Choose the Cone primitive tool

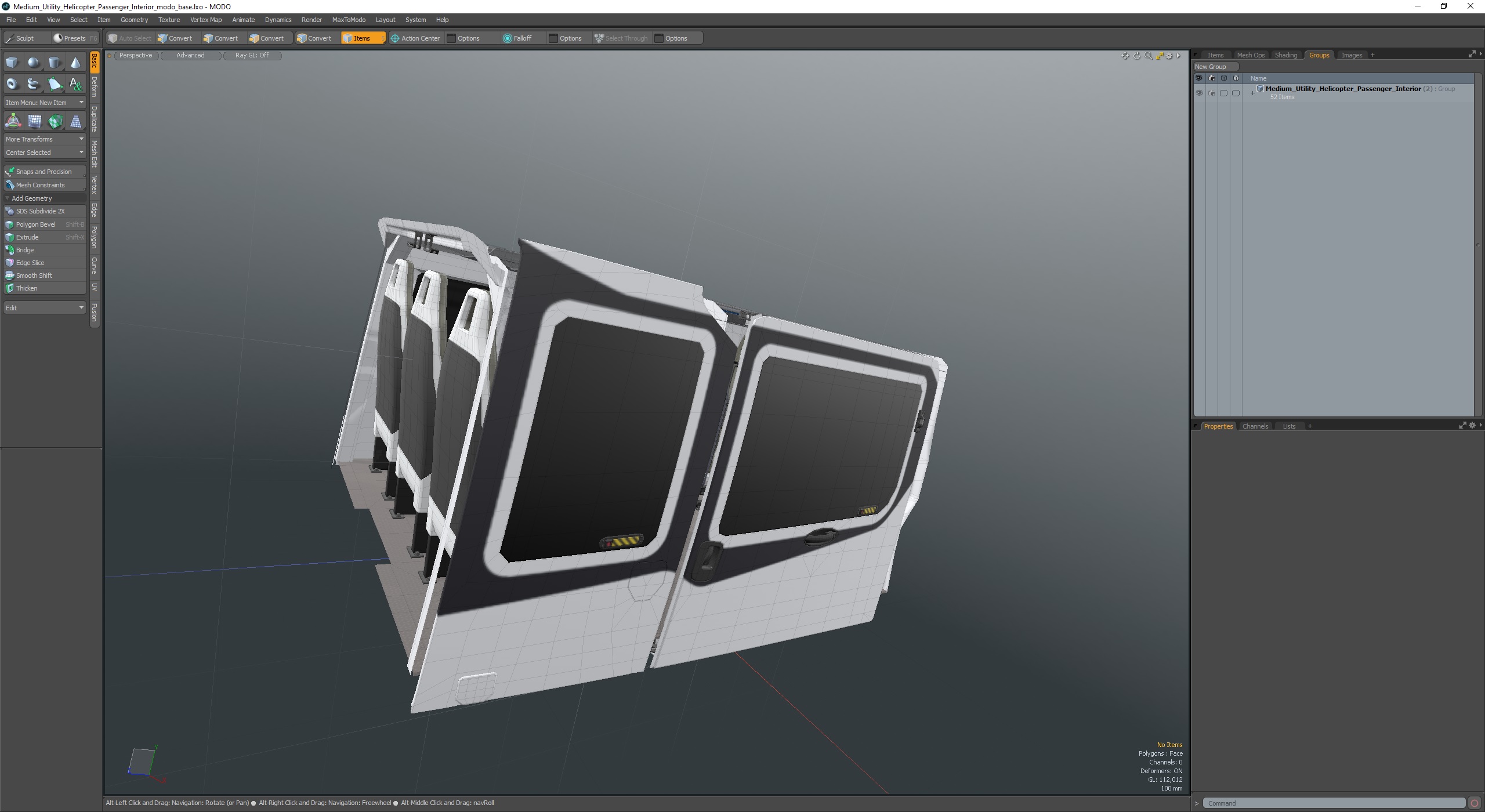[x=76, y=63]
